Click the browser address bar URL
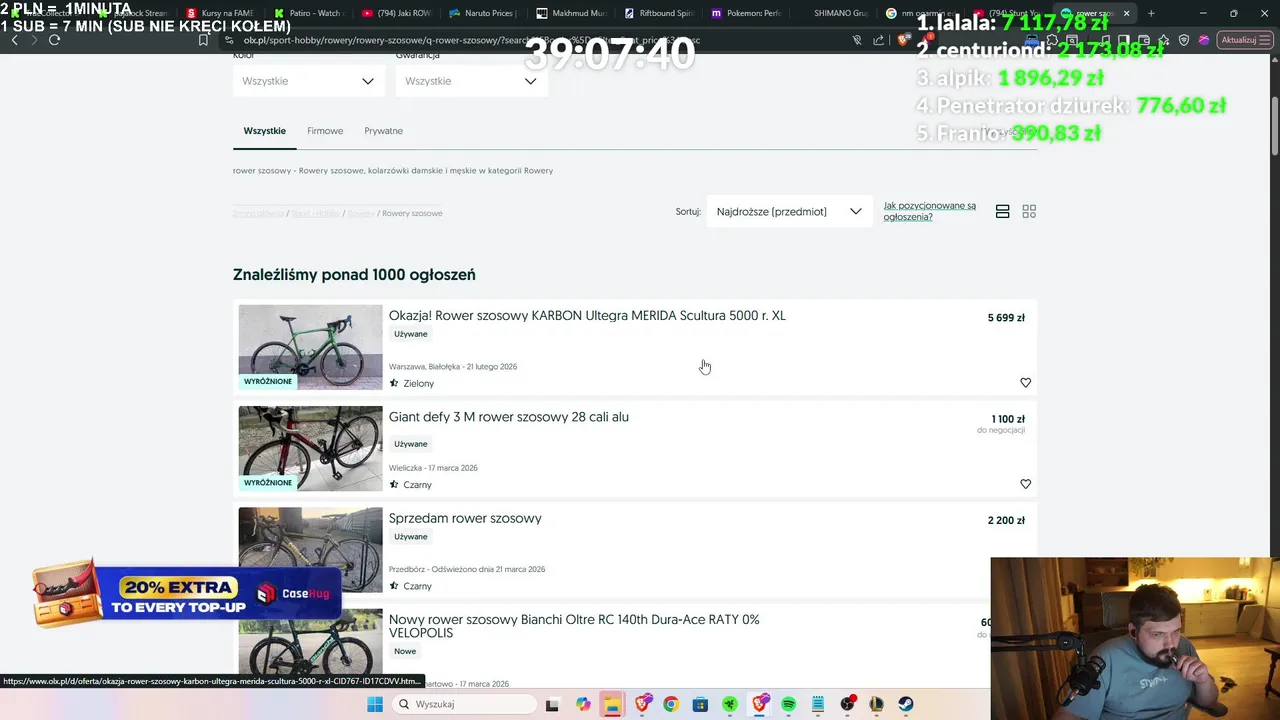Image resolution: width=1280 pixels, height=720 pixels. pos(470,40)
